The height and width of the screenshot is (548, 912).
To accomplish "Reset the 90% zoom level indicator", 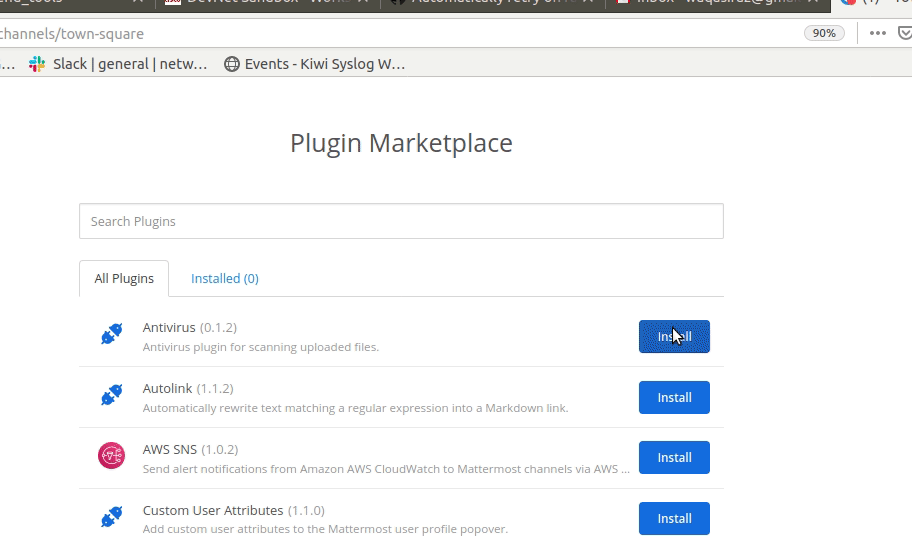I will point(824,33).
